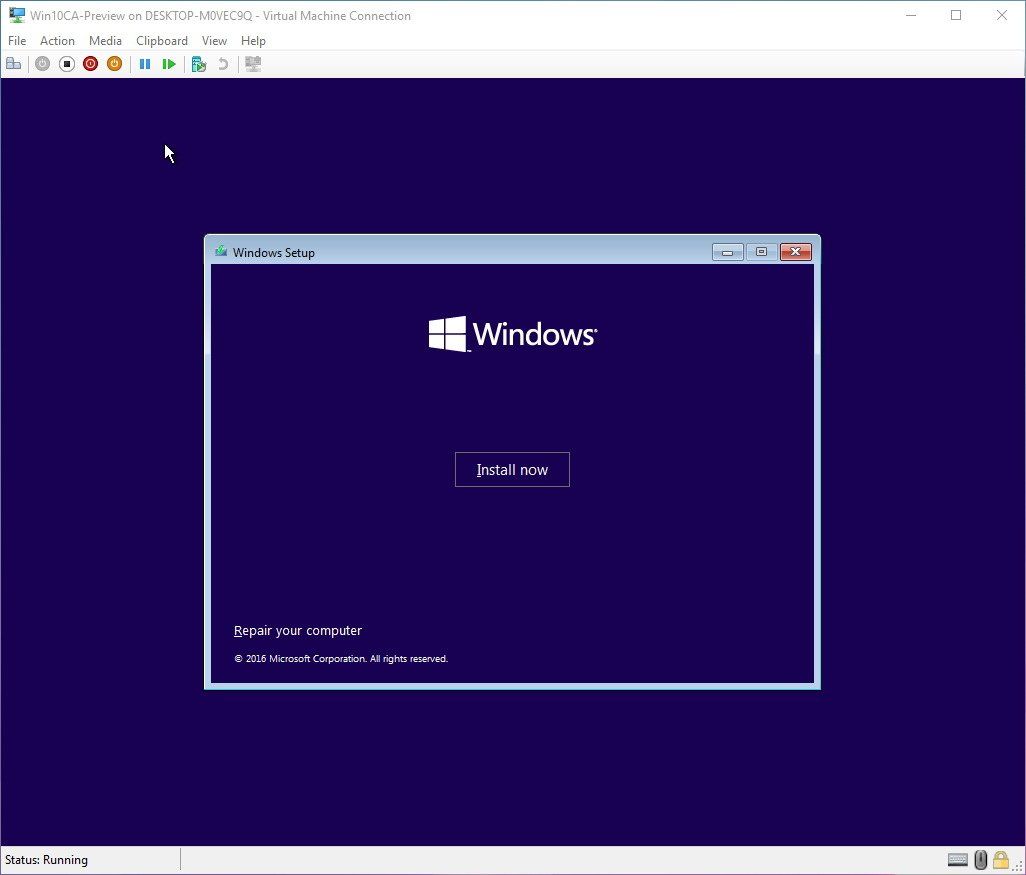Open the View menu
Viewport: 1026px width, 875px height.
[x=214, y=40]
